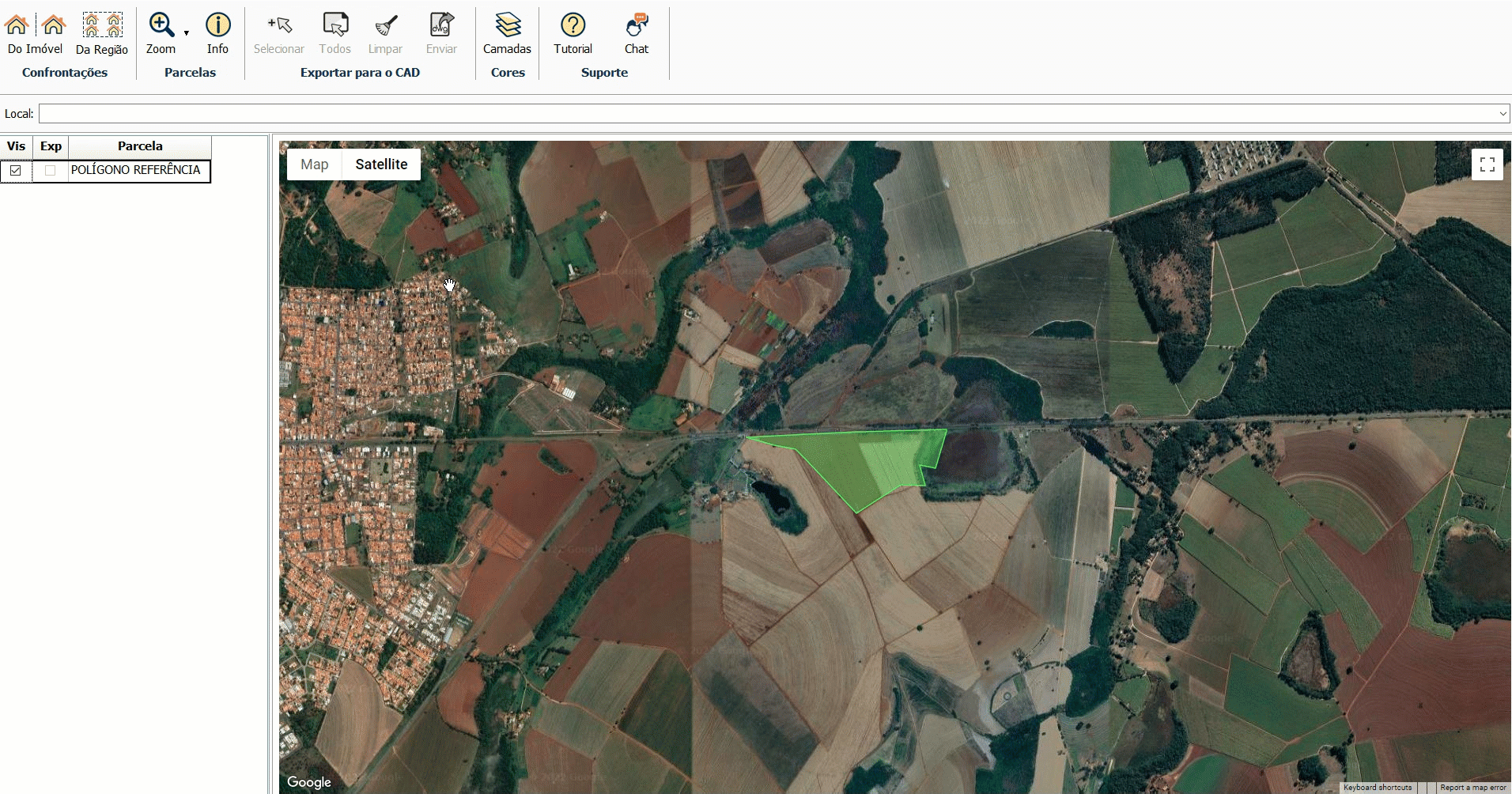The image size is (1512, 794).
Task: Open the Tutorial help icon
Action: (573, 26)
